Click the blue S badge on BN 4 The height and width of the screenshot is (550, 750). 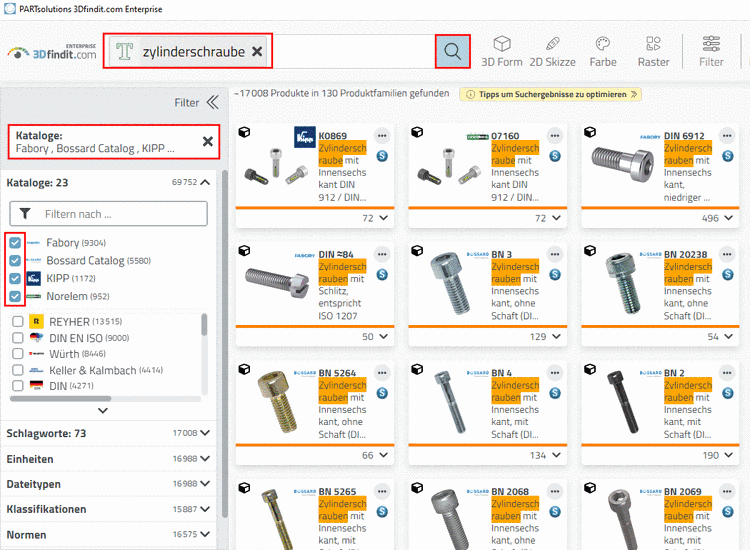tap(555, 393)
